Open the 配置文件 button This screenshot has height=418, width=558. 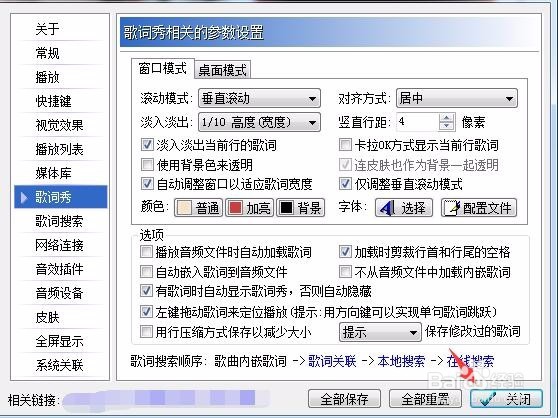coord(479,207)
